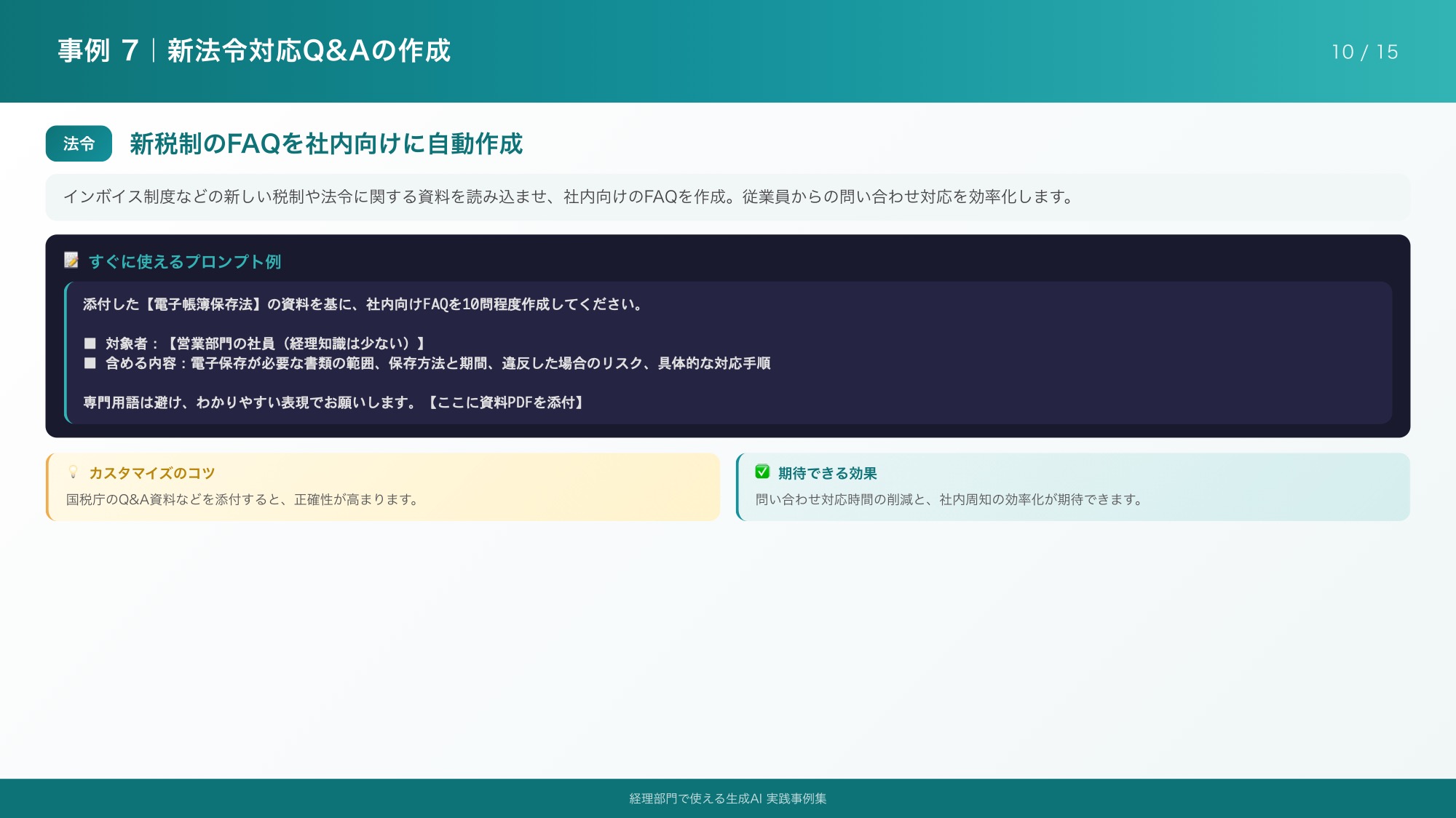Click the heading 新税制のFAQを社内向けに自動作成
Image resolution: width=1456 pixels, height=818 pixels.
[x=326, y=143]
